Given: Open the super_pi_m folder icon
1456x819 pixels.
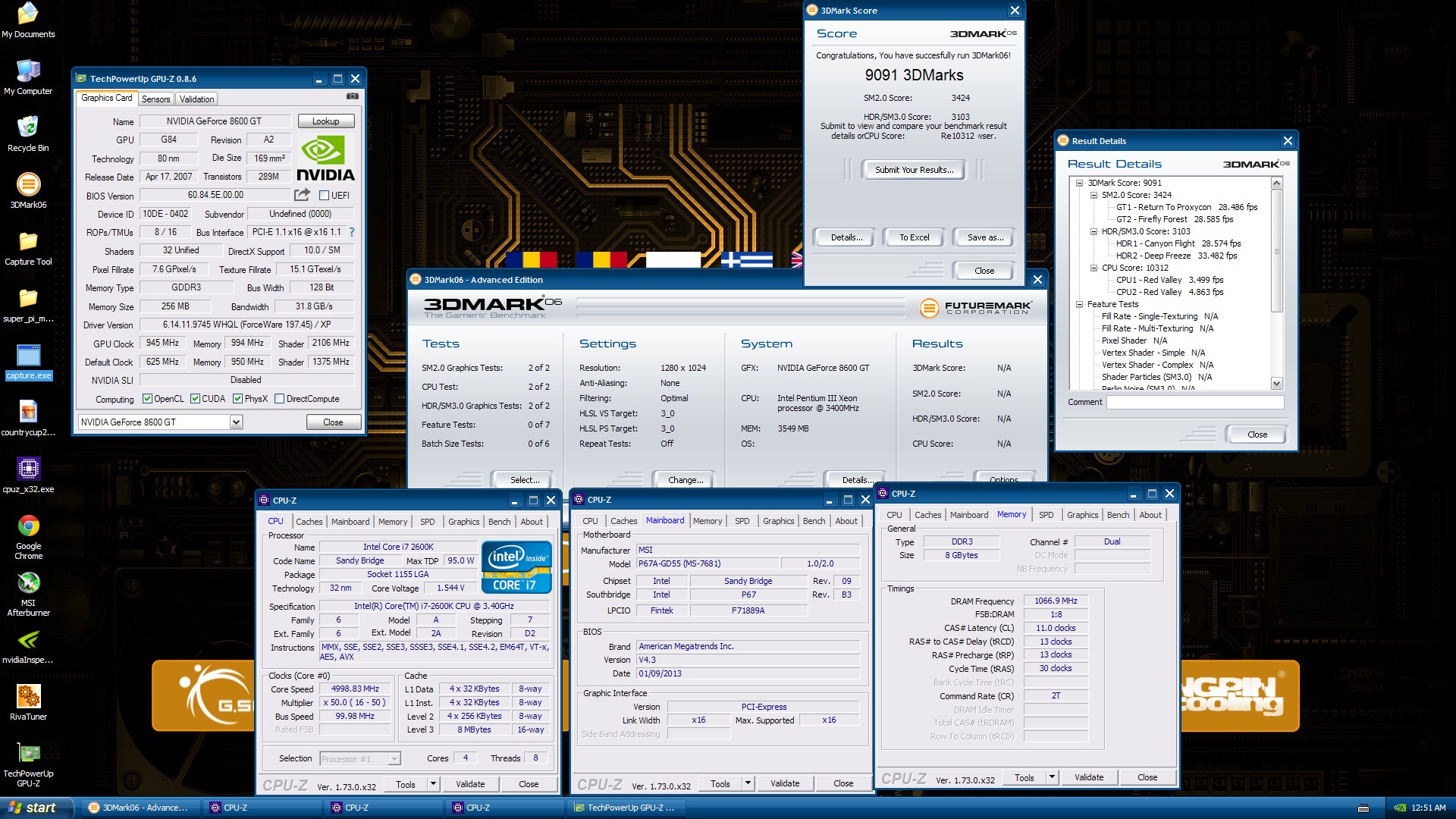Looking at the screenshot, I should pyautogui.click(x=28, y=305).
